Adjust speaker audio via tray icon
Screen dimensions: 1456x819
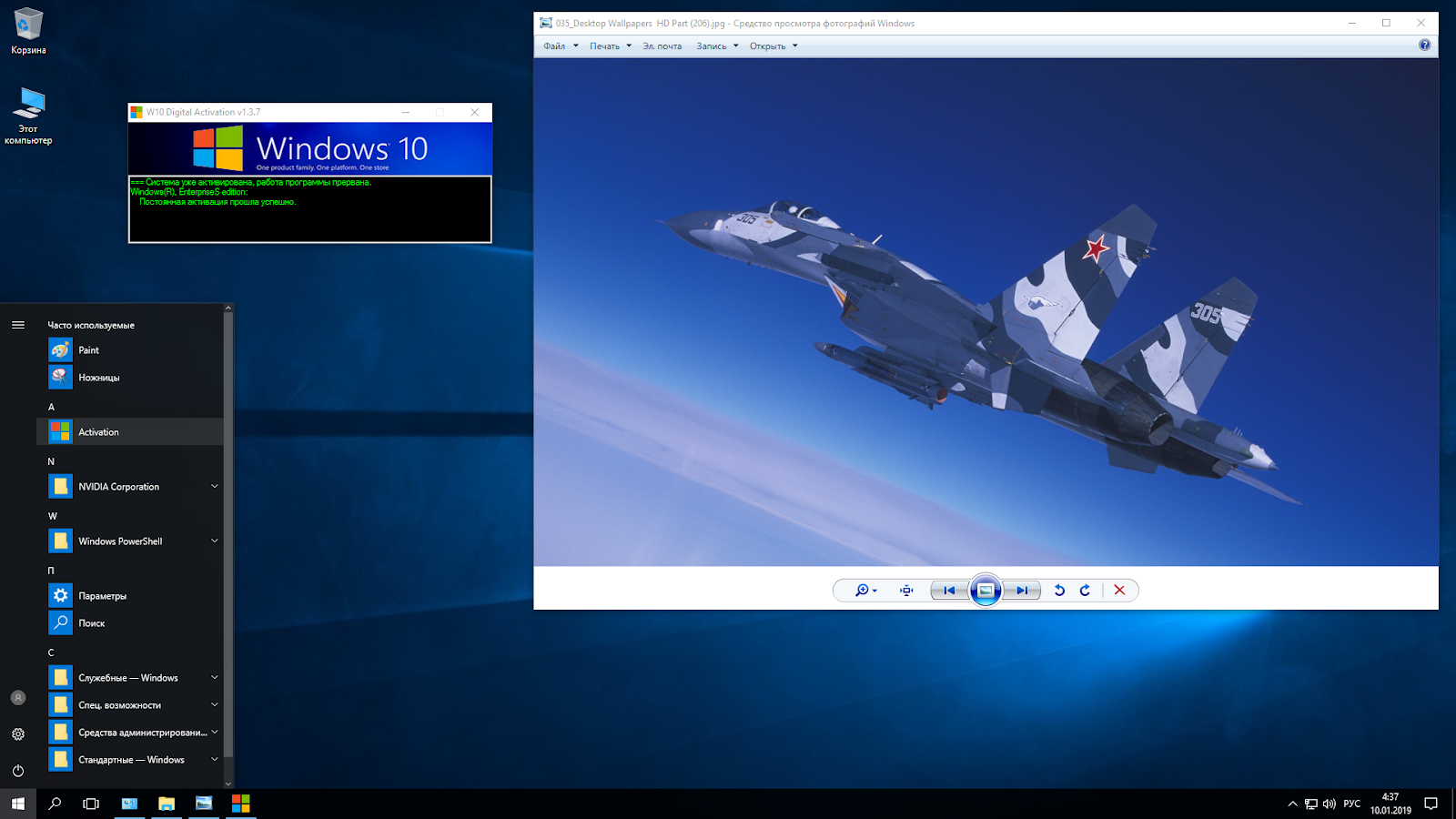[1328, 803]
